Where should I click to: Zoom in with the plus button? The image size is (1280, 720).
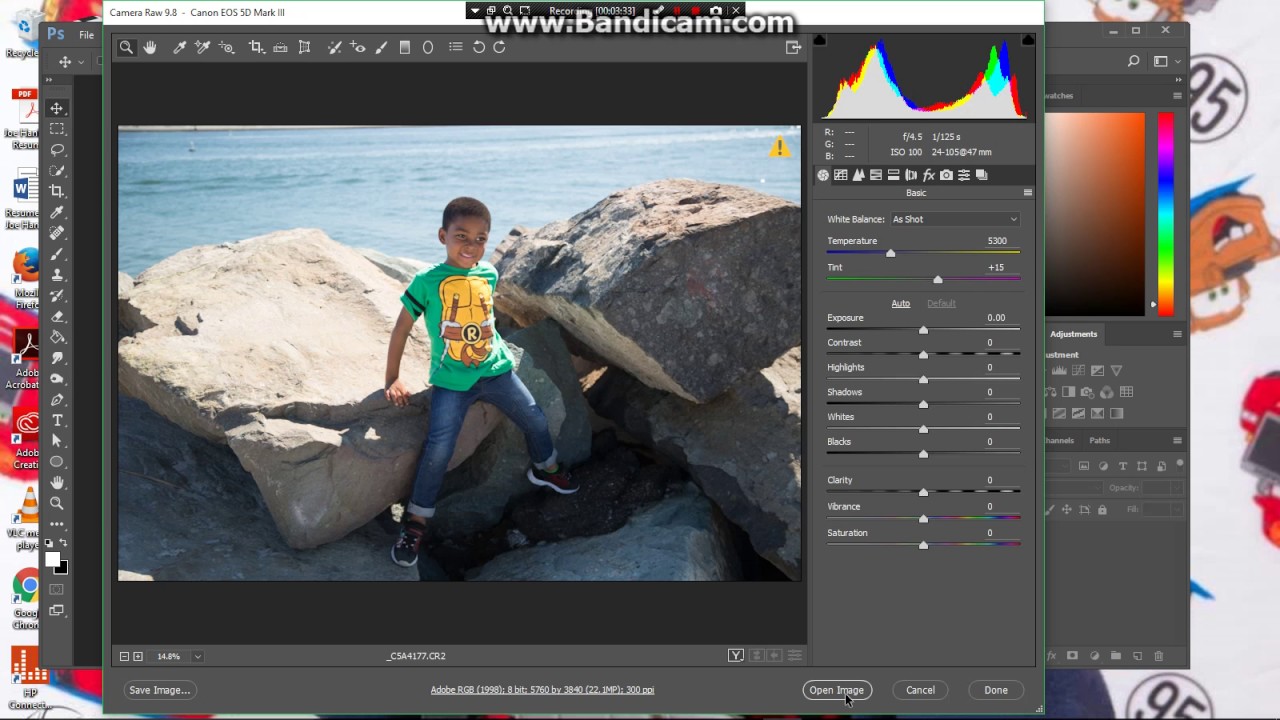(x=138, y=656)
